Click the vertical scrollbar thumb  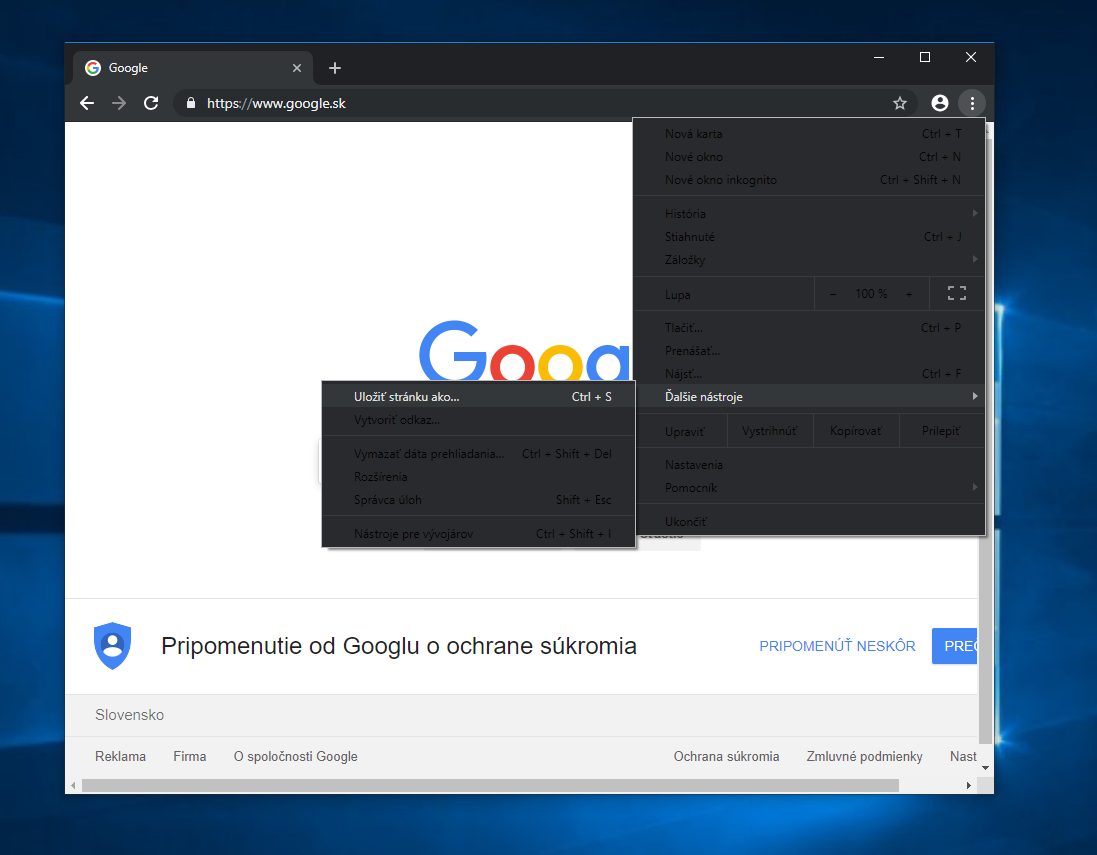(x=985, y=441)
